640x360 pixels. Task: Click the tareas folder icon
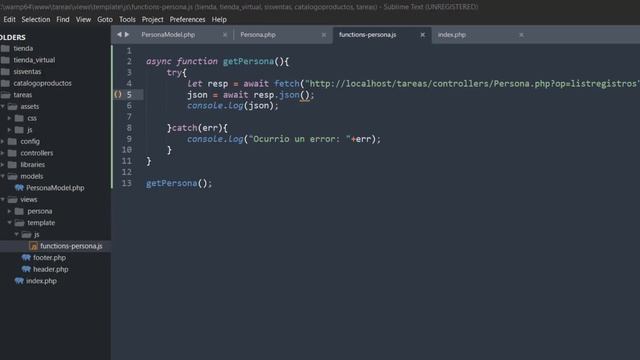click(x=5, y=95)
